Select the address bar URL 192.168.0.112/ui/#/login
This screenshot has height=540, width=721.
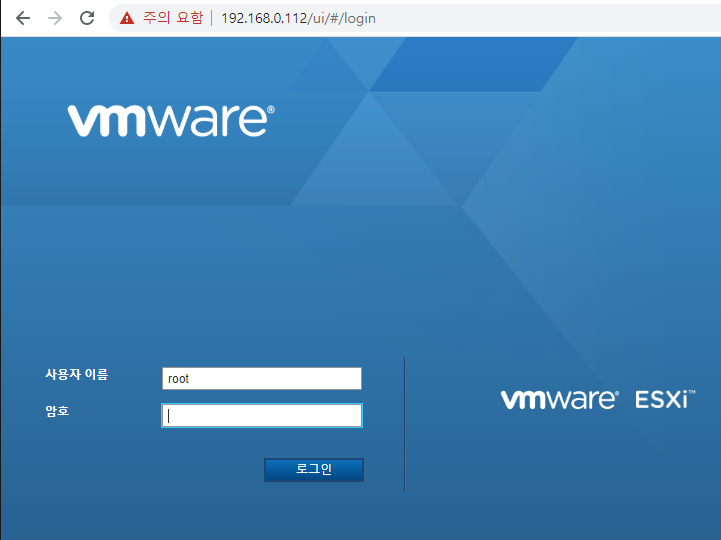pos(298,18)
